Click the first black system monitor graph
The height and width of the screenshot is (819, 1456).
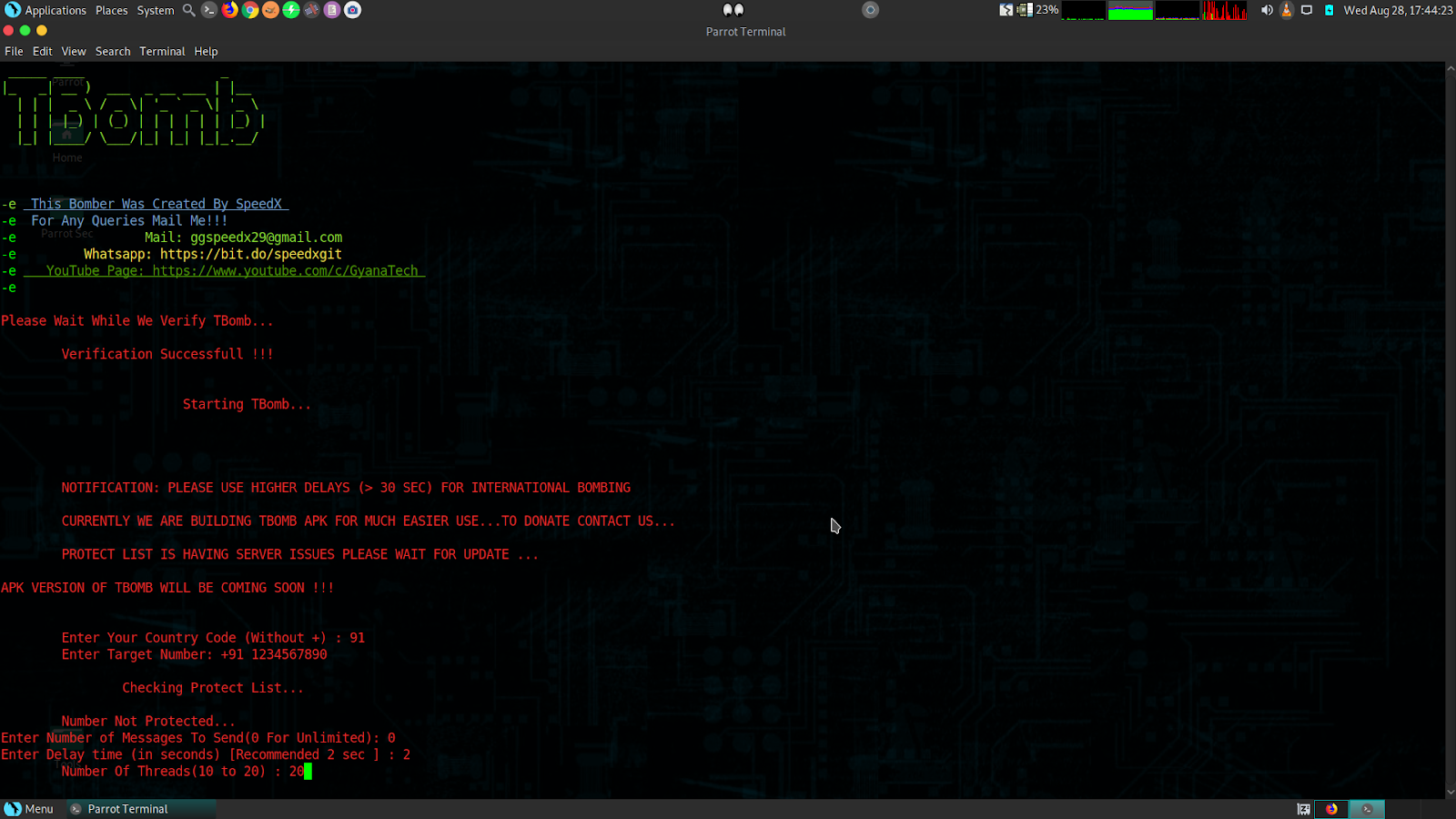(1083, 10)
